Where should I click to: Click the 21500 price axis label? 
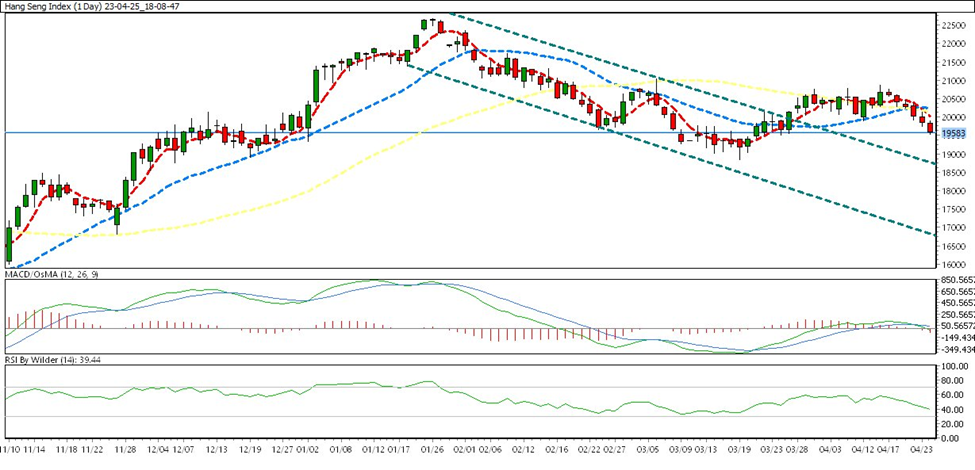(x=956, y=63)
